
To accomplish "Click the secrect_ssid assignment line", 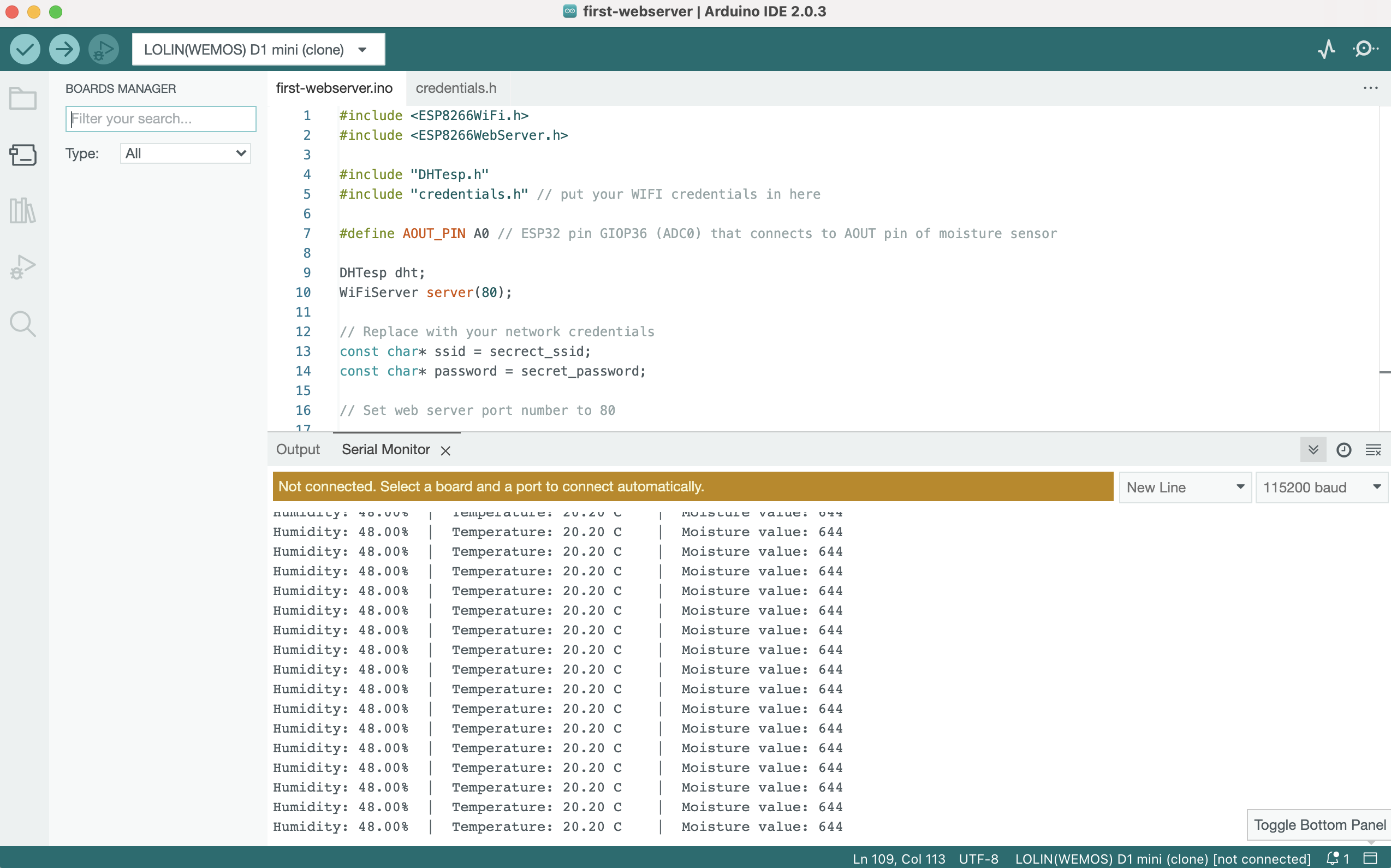I will [x=465, y=352].
